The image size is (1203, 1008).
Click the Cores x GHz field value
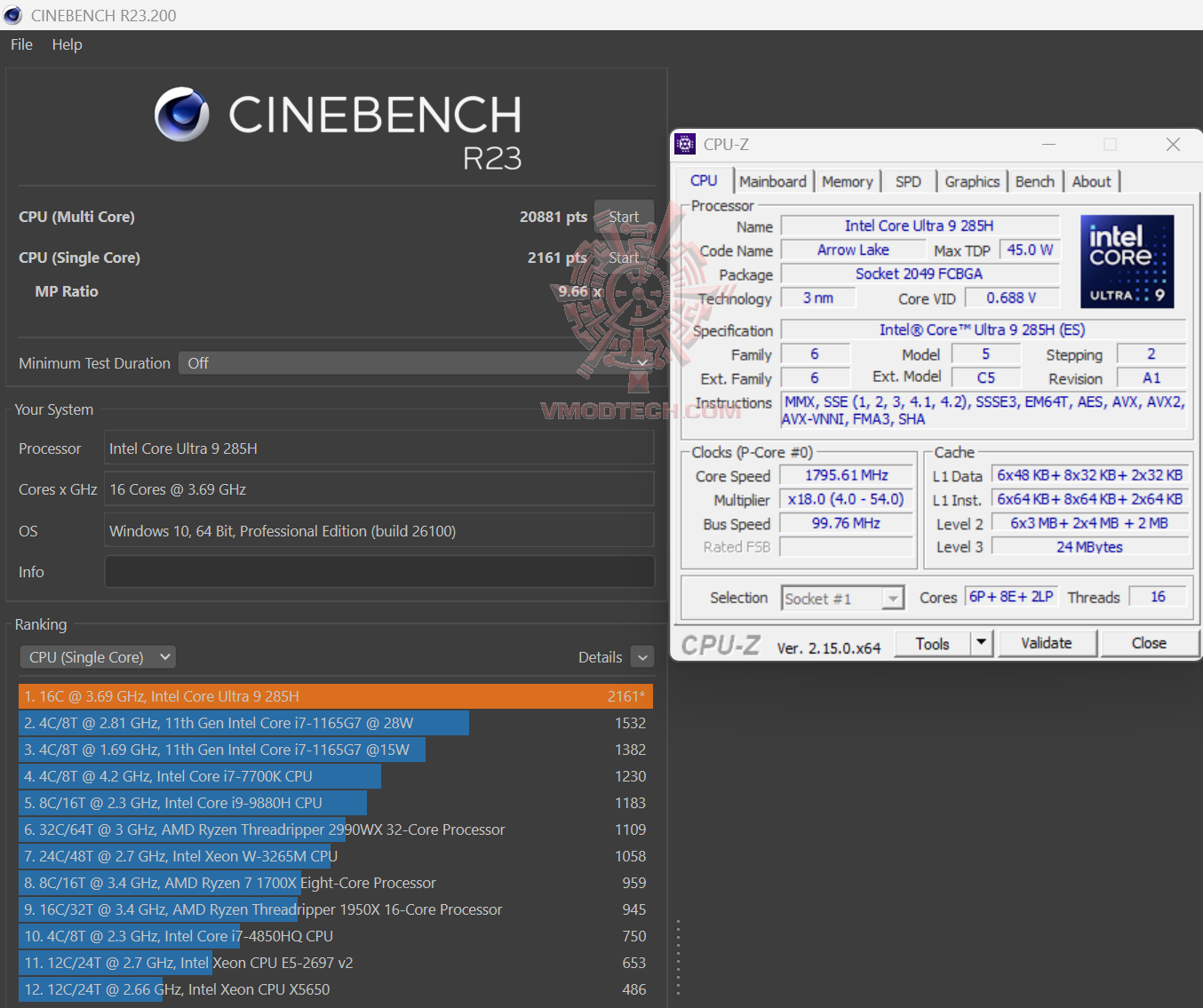[x=379, y=489]
